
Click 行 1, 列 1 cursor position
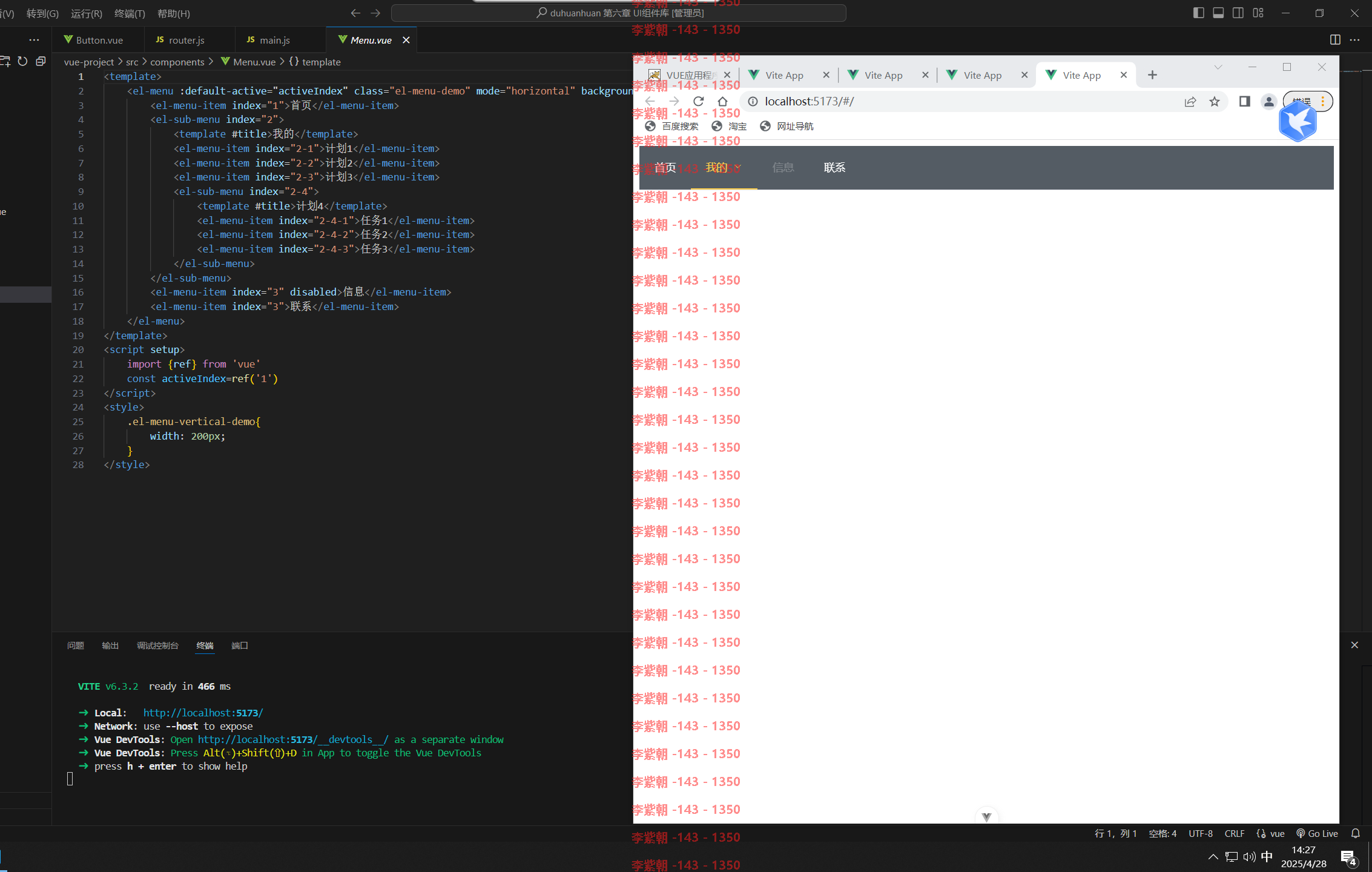coord(1115,833)
